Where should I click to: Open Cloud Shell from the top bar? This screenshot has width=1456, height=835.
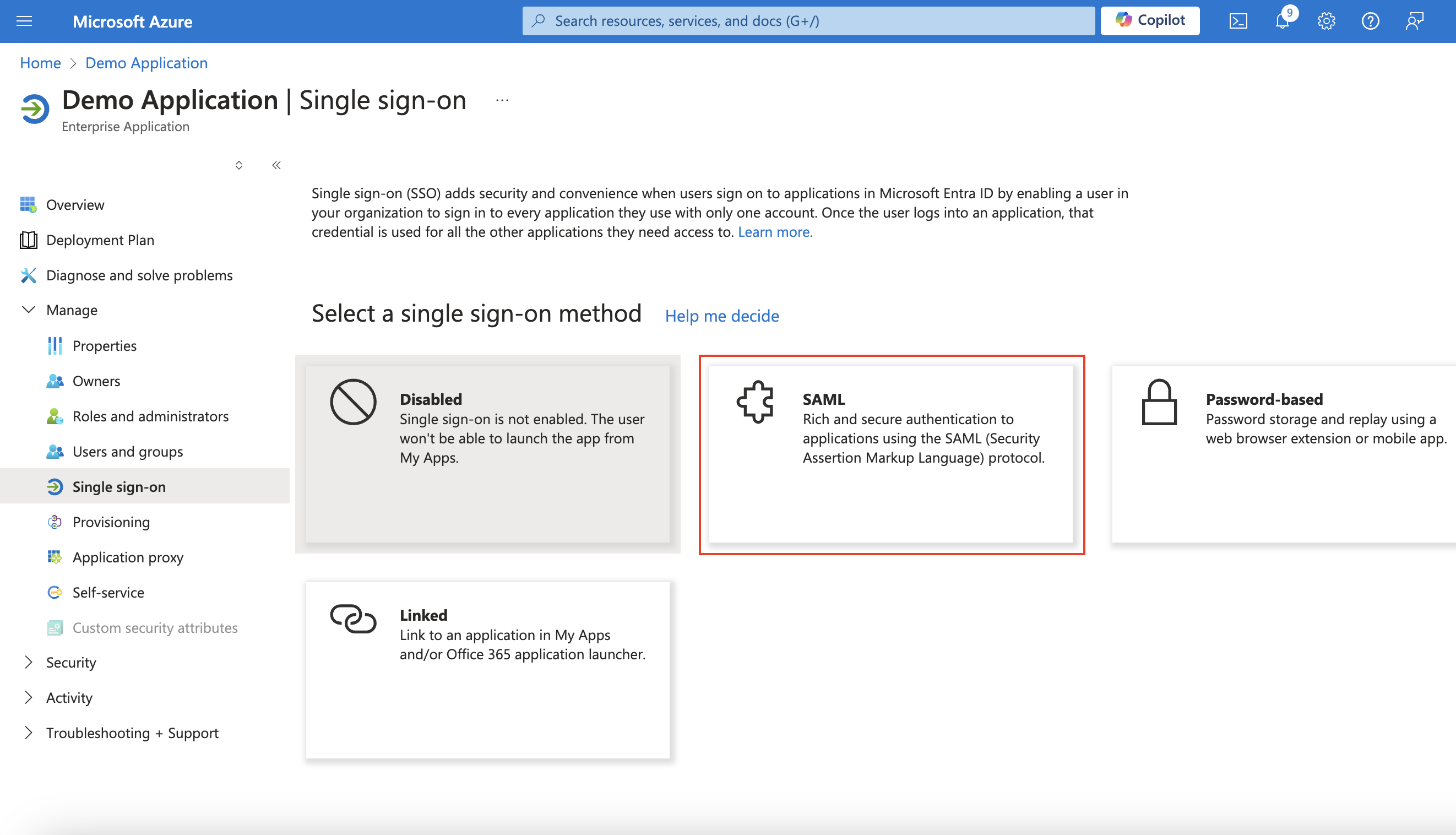[1238, 21]
